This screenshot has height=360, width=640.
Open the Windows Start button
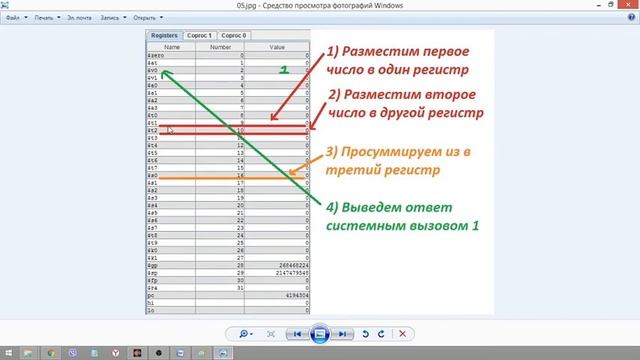tap(9, 353)
